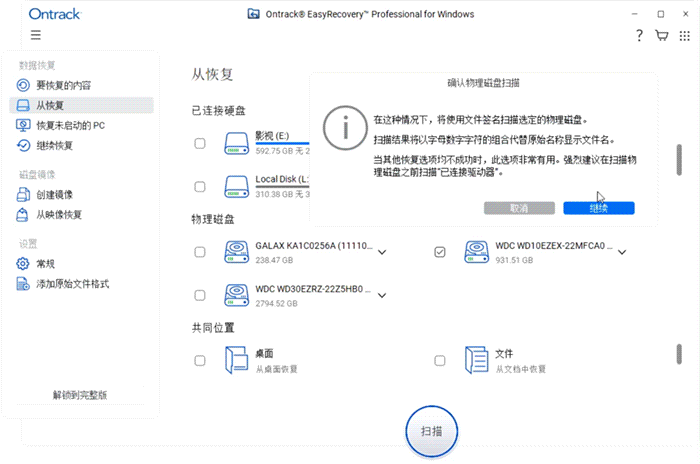Screen dimensions: 700x464
Task: Click the 共同位置 section heading
Action: pos(213,328)
